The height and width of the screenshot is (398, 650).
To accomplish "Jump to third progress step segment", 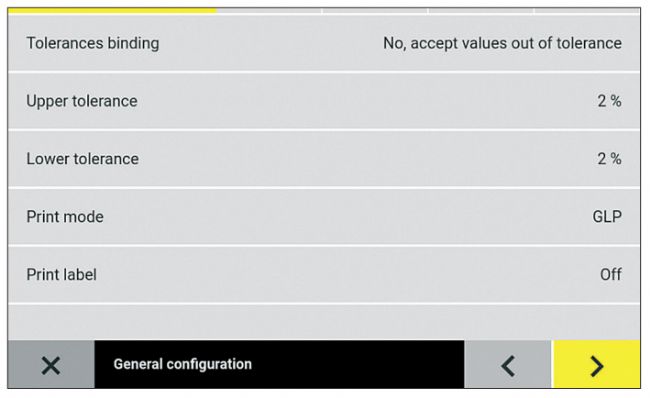I will coord(376,11).
